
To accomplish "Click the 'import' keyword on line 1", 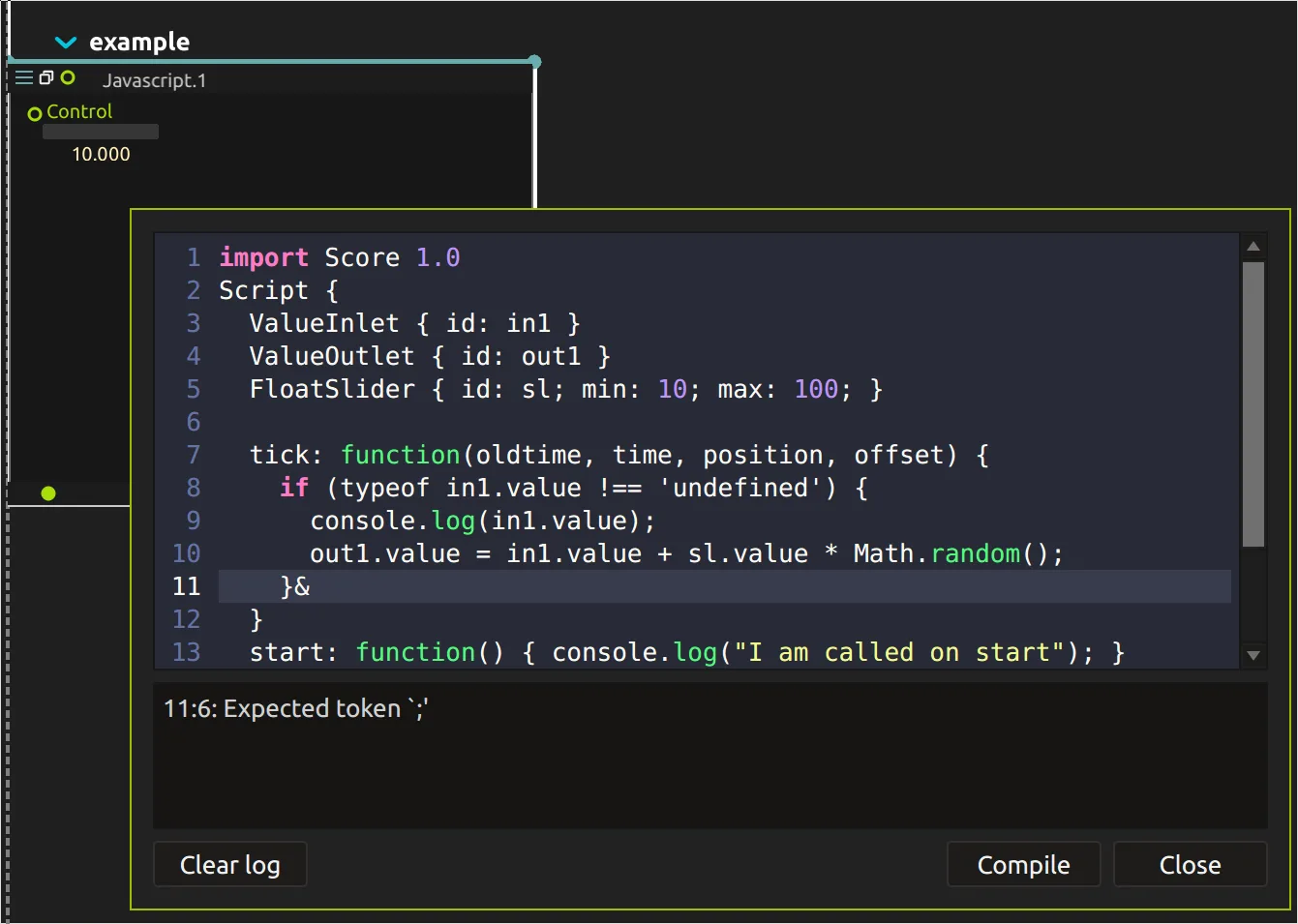I will point(264,257).
